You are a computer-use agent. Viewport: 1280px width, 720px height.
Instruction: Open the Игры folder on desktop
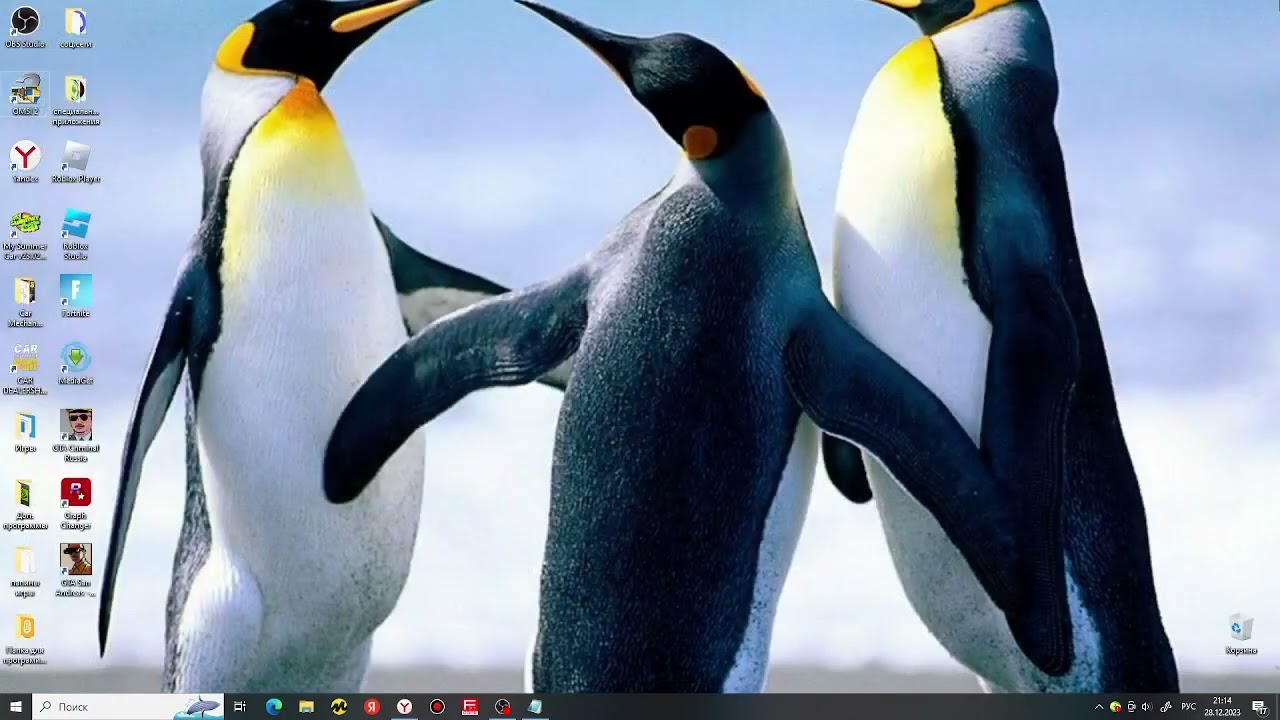tap(25, 432)
